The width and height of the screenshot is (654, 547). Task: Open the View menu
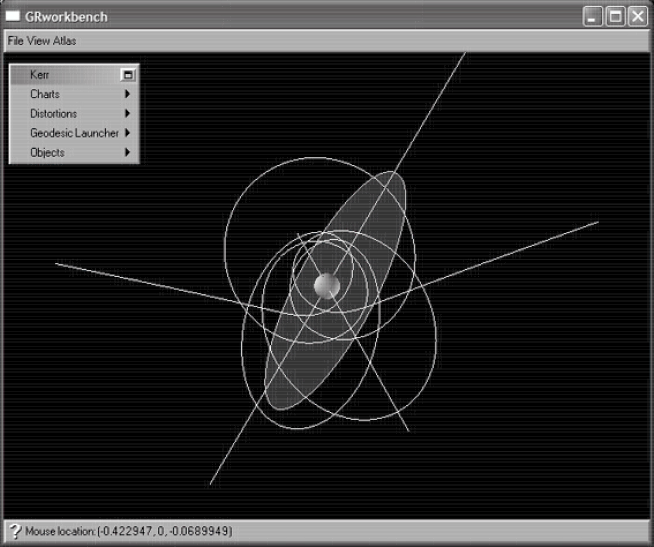[x=39, y=41]
